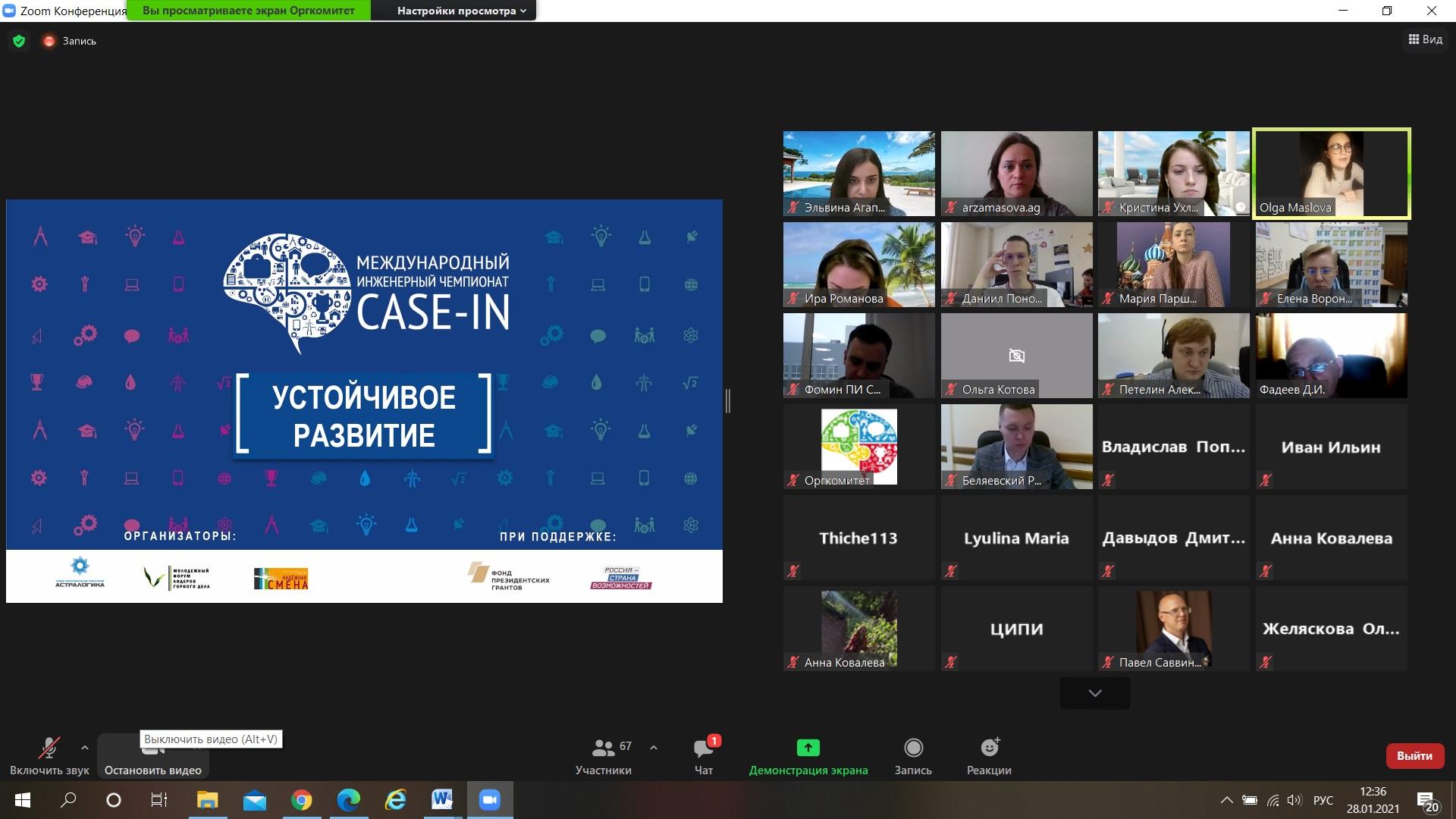Select Ира Романова video tile
This screenshot has width=1456, height=819.
[859, 265]
